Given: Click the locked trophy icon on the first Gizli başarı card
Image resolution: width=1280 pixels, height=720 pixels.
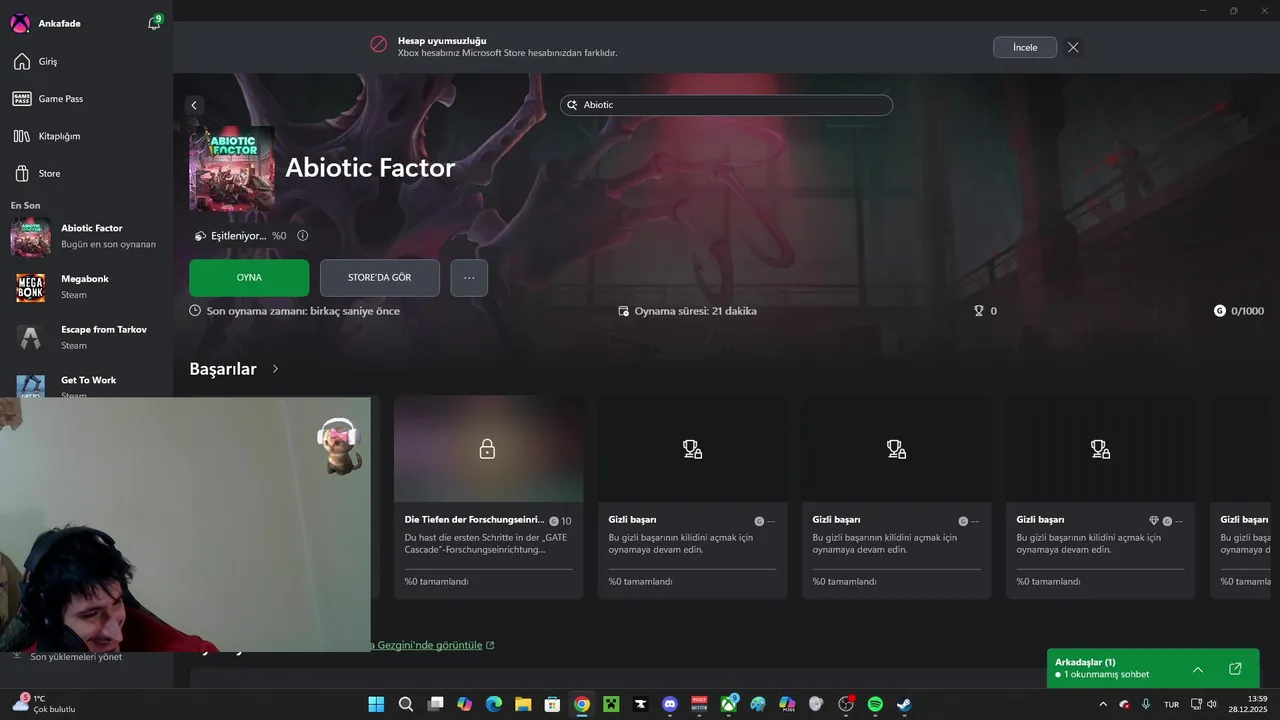Looking at the screenshot, I should coord(692,450).
